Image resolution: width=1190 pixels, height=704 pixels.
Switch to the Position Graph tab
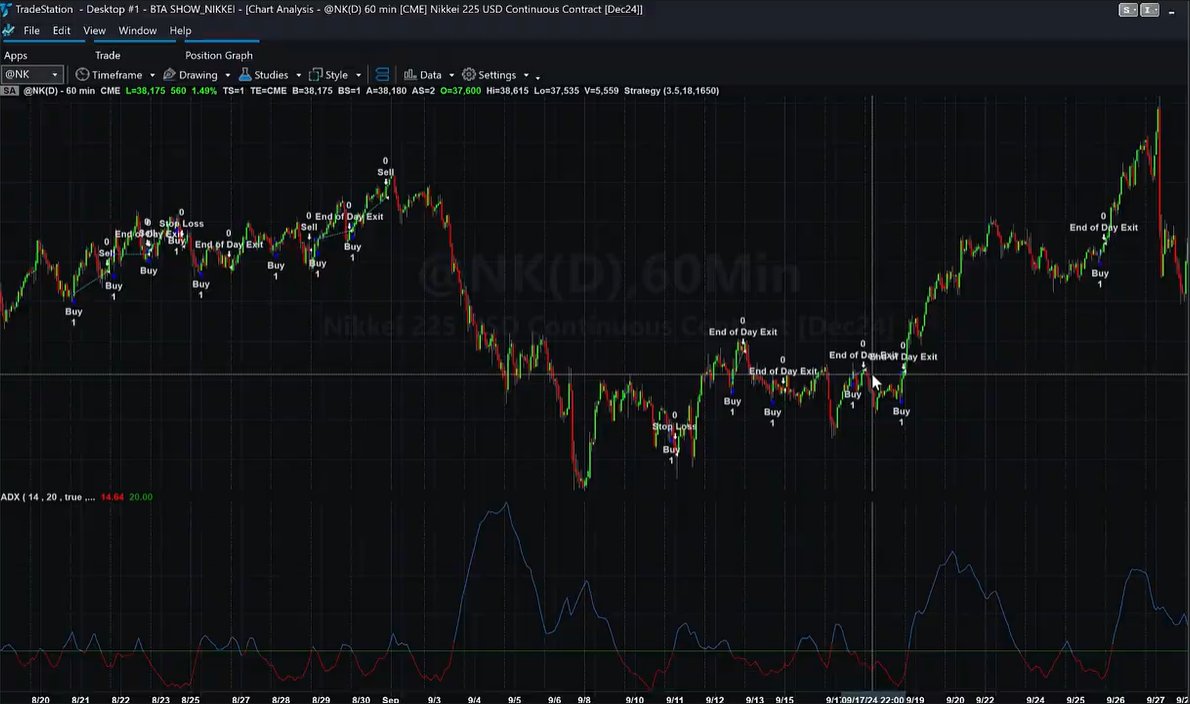pos(219,55)
